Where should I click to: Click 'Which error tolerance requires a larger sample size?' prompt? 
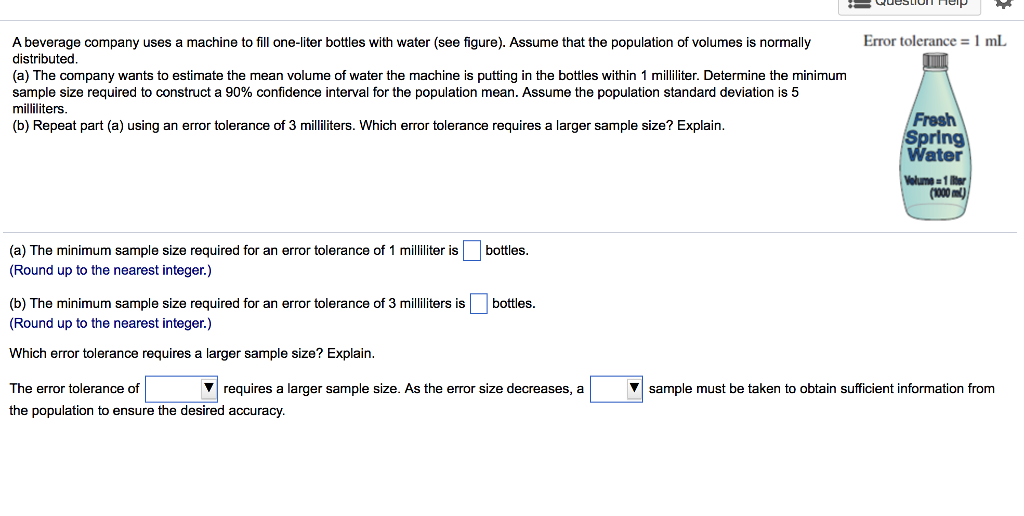[192, 353]
